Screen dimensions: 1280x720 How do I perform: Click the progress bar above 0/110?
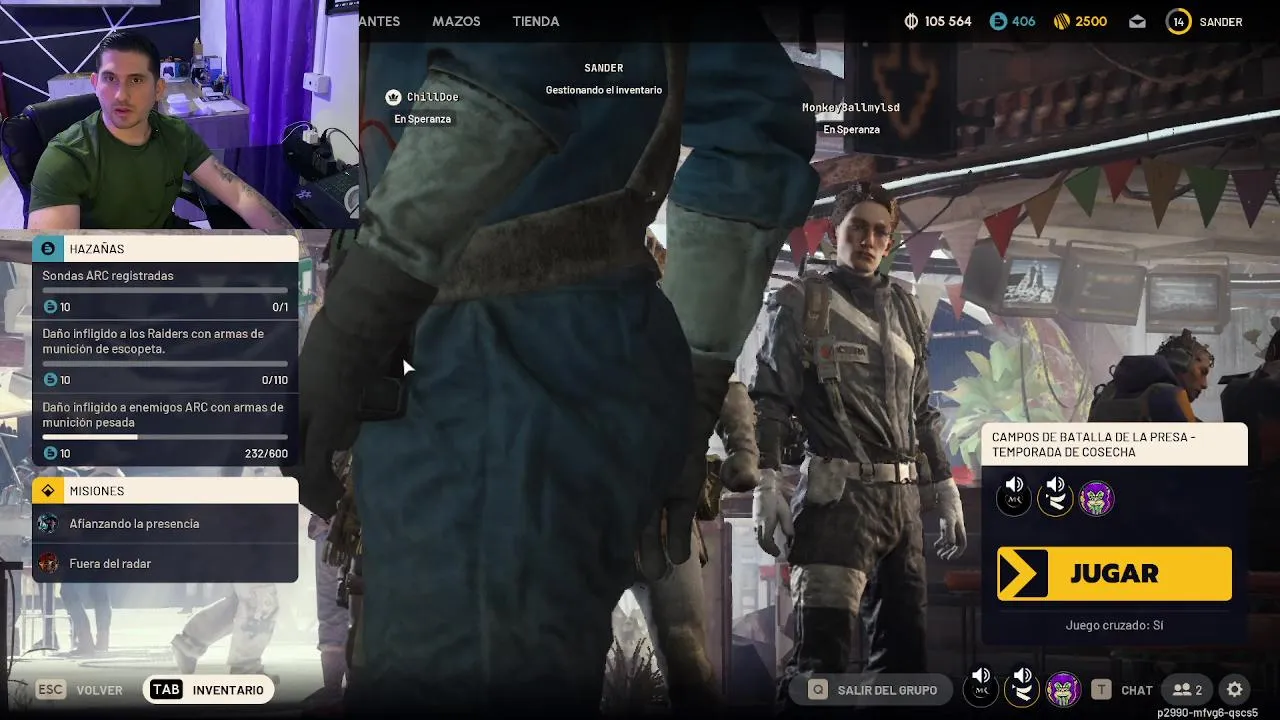[x=165, y=363]
